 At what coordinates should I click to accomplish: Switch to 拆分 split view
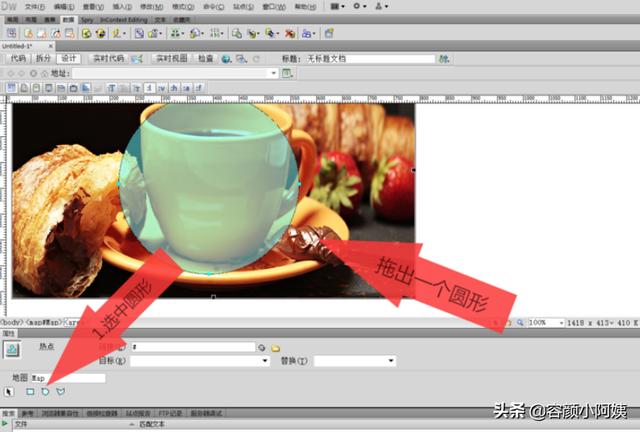click(43, 58)
